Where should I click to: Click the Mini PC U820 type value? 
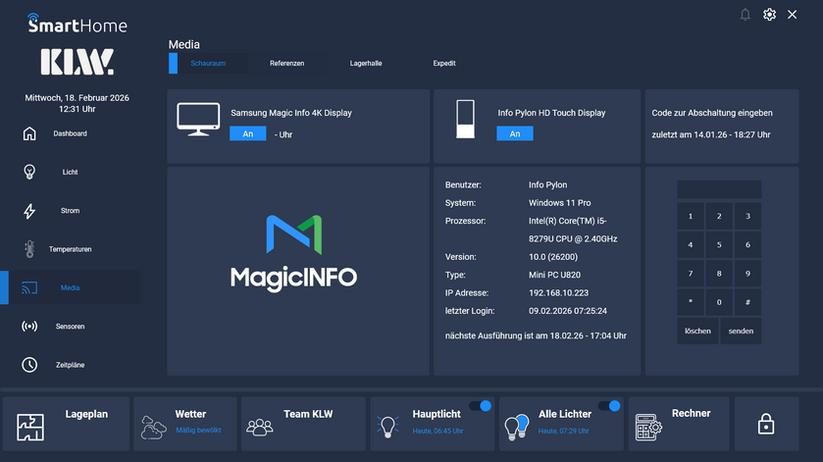pyautogui.click(x=555, y=275)
